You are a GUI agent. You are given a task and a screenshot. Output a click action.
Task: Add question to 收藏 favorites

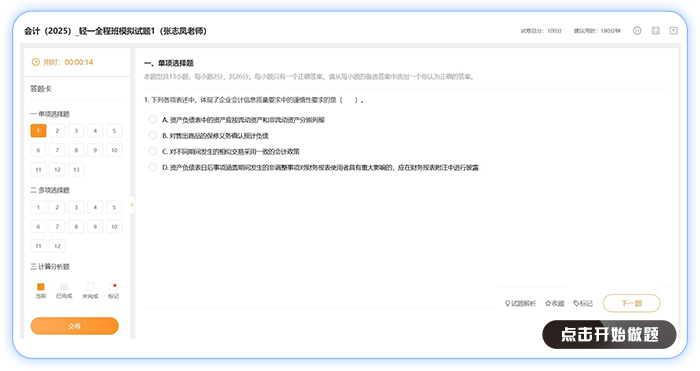click(x=555, y=304)
